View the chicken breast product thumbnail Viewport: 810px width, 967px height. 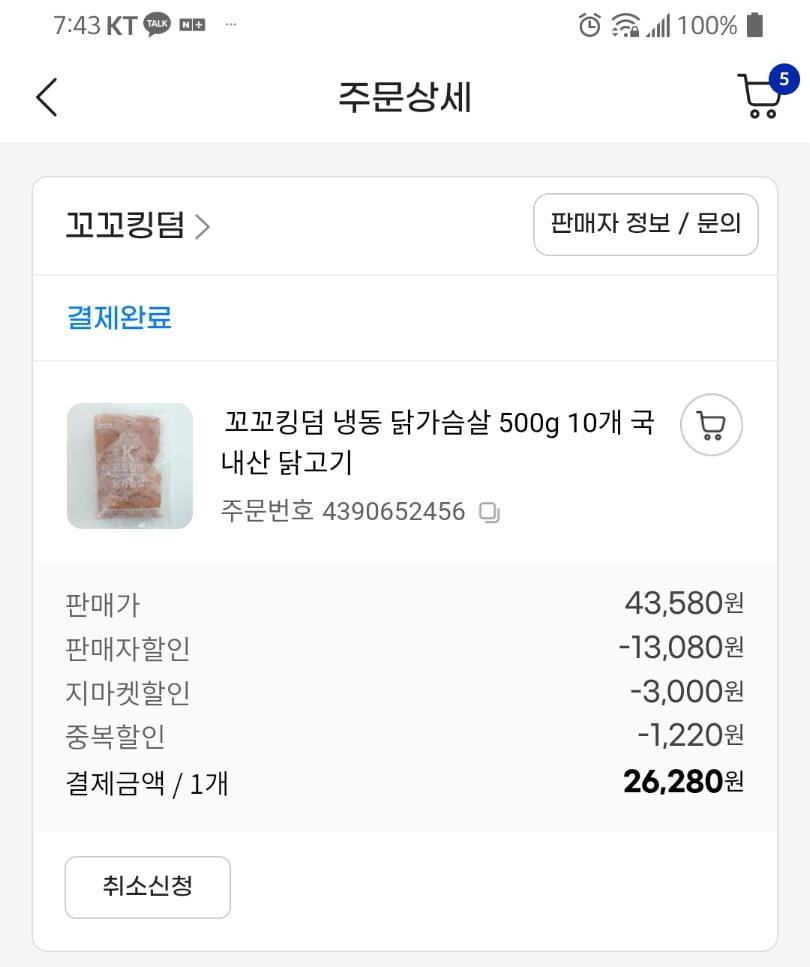pyautogui.click(x=130, y=466)
